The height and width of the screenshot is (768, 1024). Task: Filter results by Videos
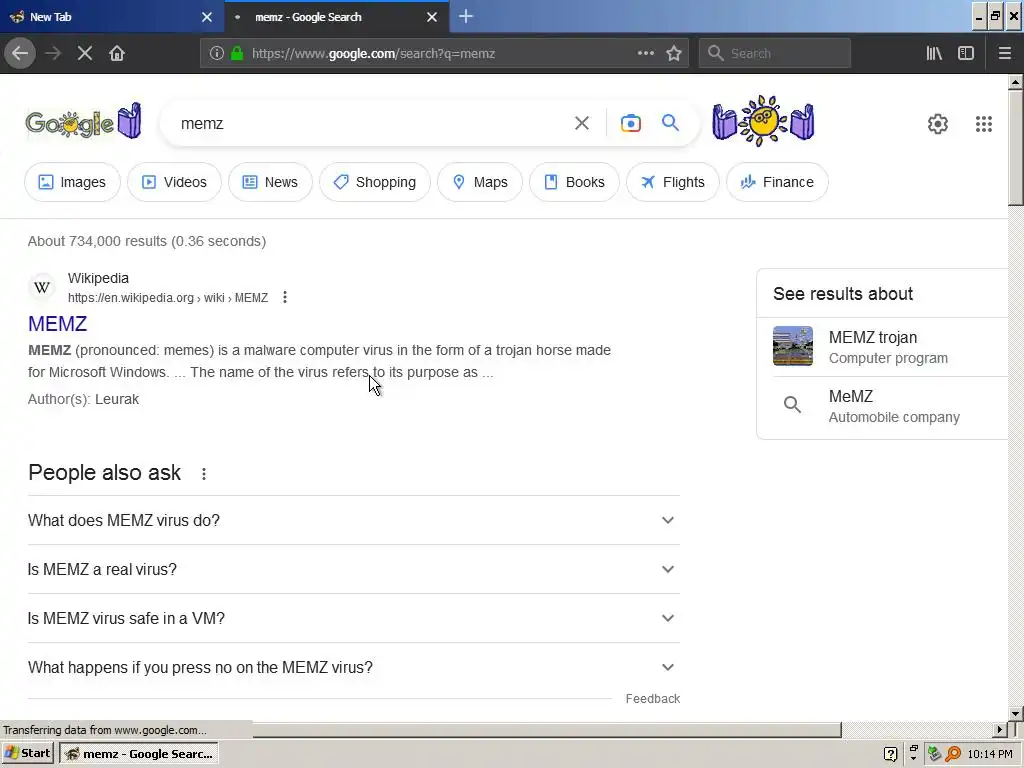pos(174,182)
